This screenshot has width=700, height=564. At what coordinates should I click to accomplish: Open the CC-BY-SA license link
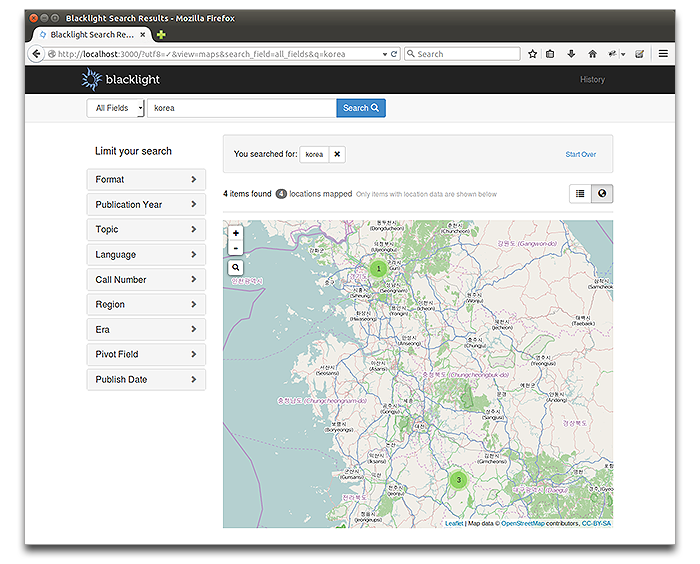click(x=596, y=523)
